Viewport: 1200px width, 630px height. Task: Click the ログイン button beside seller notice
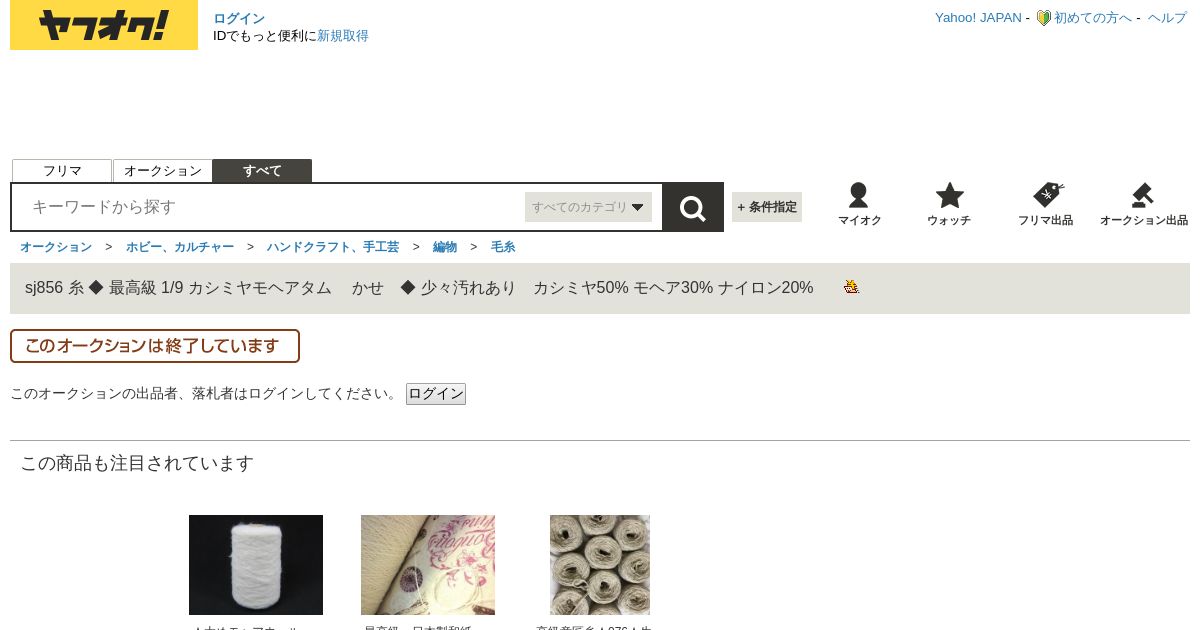tap(436, 394)
